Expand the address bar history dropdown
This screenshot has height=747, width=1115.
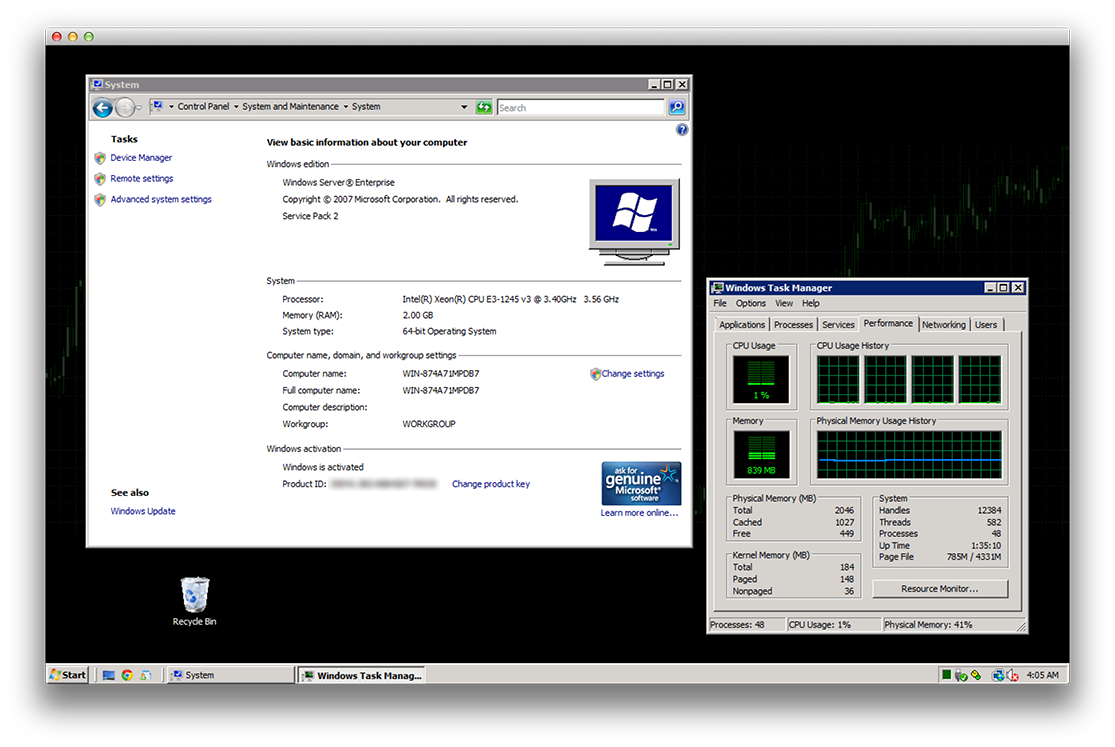pos(464,107)
